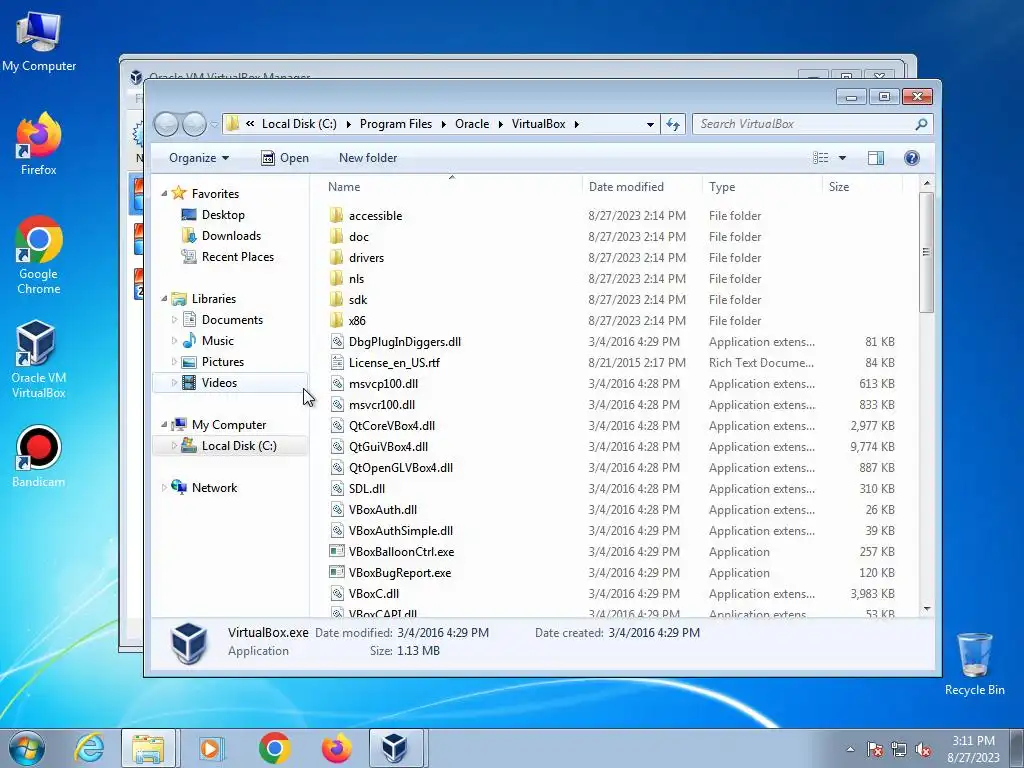Expand the Music library node

[x=174, y=340]
